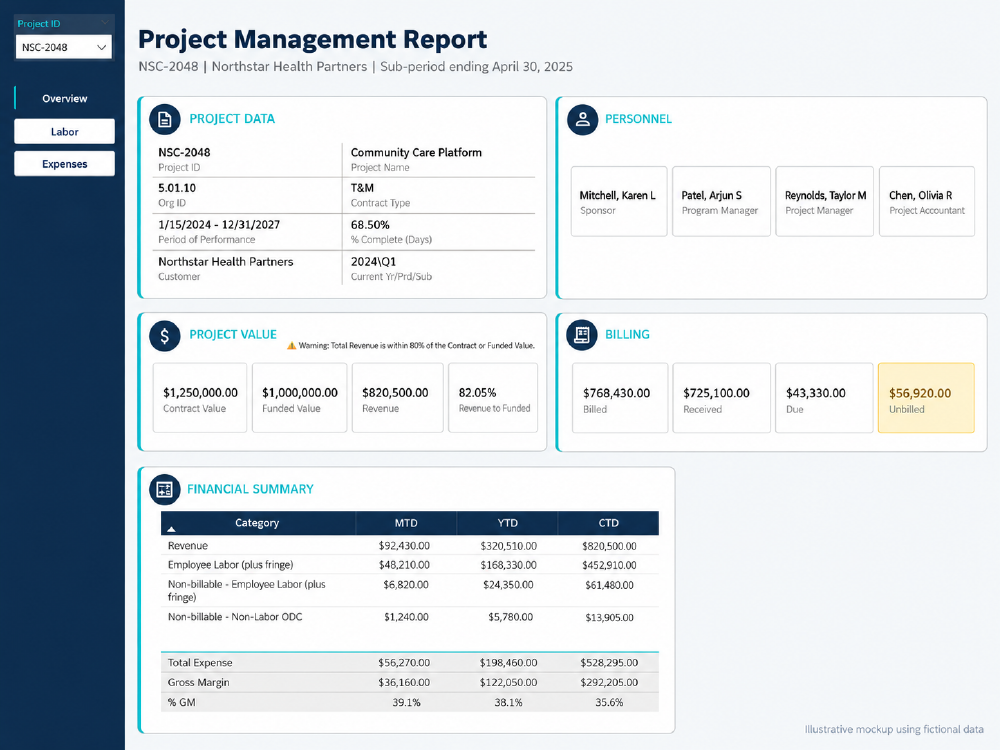Click the Total Expense CTD value $528,295.00
1000x750 pixels.
pos(609,663)
